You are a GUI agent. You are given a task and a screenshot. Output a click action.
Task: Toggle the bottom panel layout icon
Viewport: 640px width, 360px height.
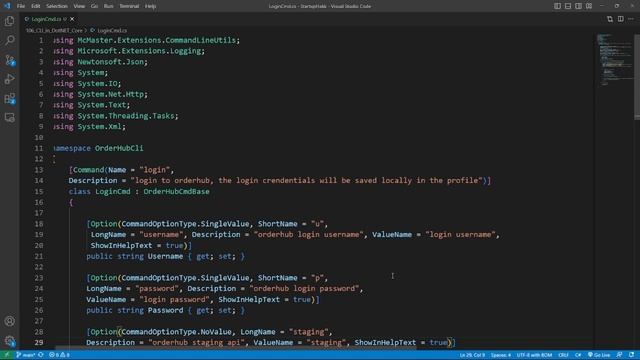(x=568, y=6)
